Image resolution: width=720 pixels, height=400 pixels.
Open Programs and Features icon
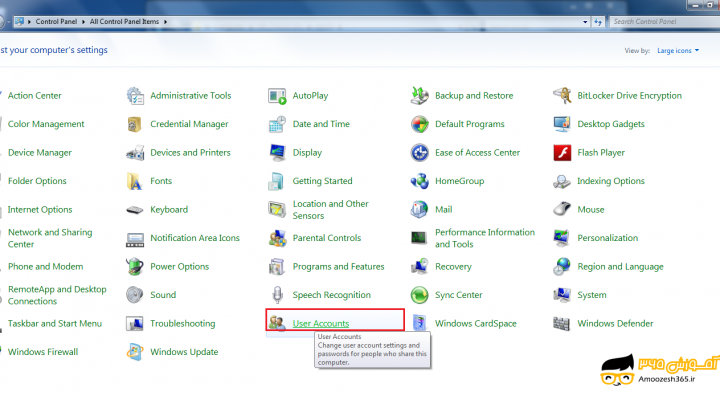[x=277, y=266]
